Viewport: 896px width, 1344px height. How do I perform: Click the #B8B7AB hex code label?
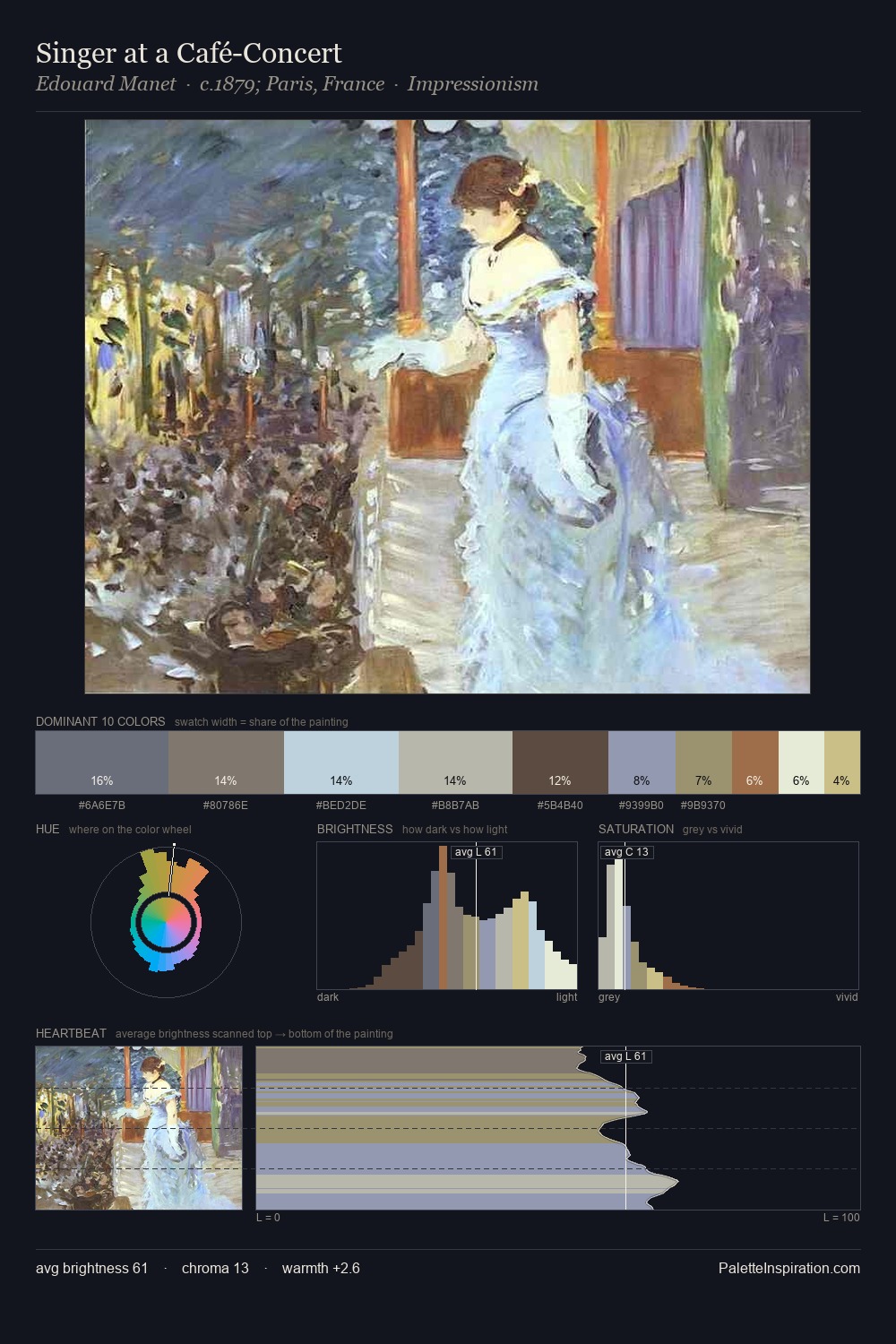[x=455, y=806]
